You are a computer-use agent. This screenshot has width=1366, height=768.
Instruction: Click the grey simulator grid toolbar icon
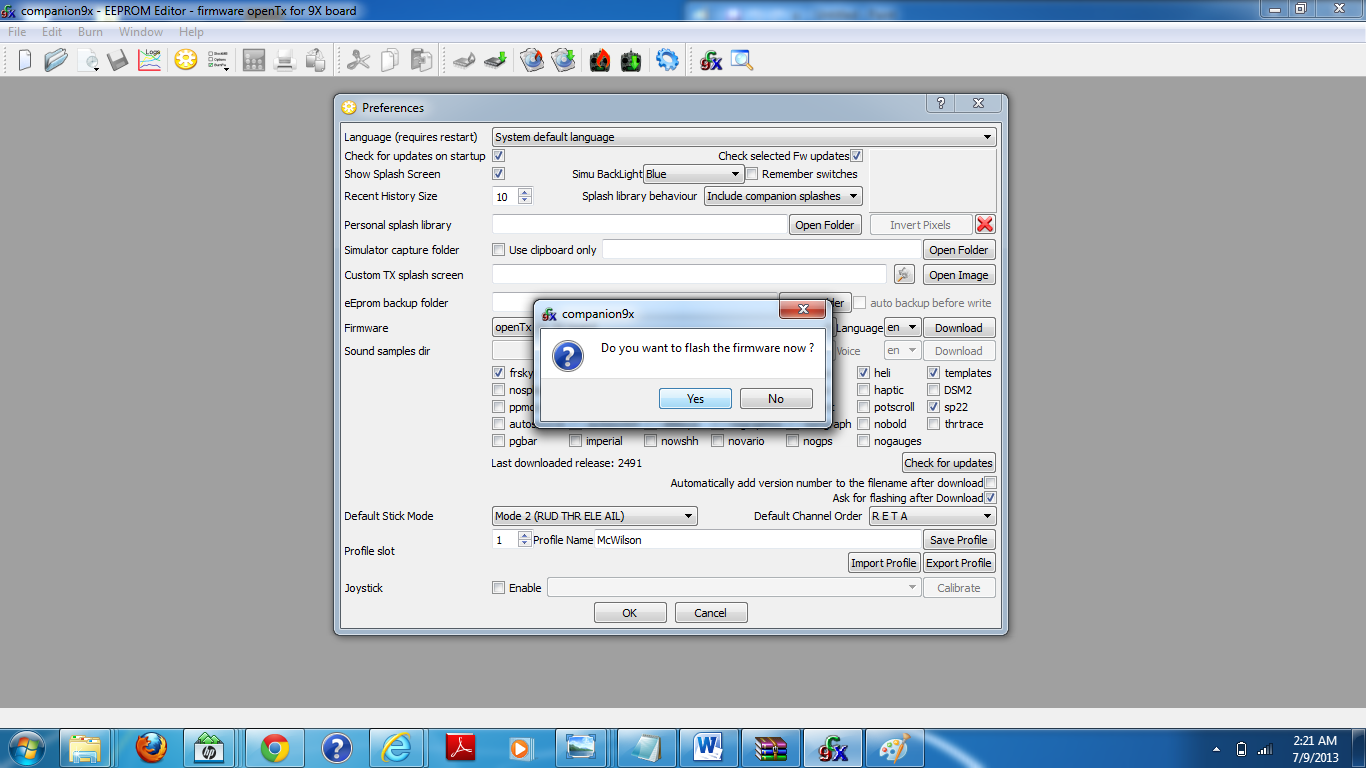(254, 60)
